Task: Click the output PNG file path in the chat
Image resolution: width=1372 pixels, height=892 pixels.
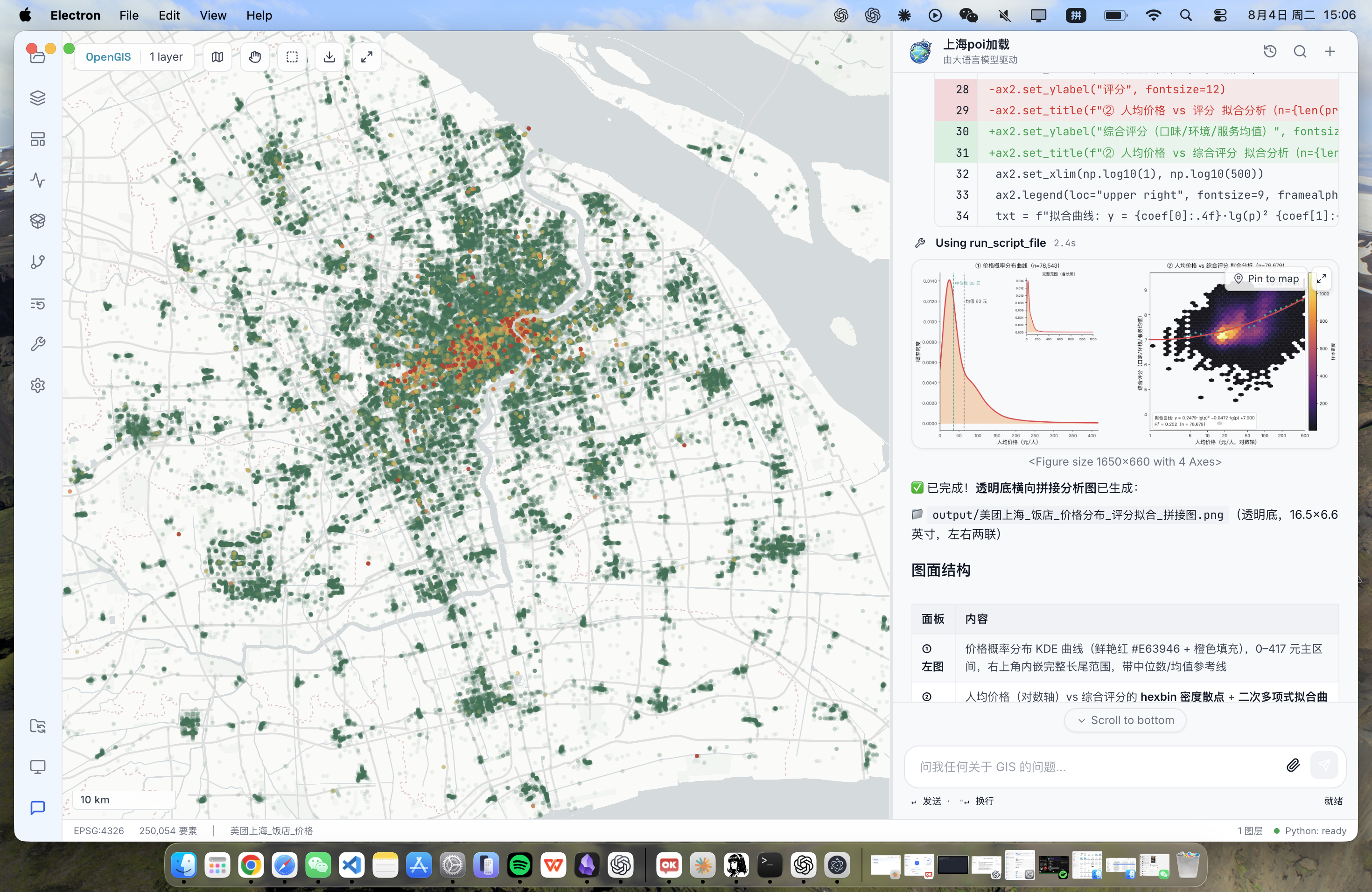Action: [x=1078, y=515]
